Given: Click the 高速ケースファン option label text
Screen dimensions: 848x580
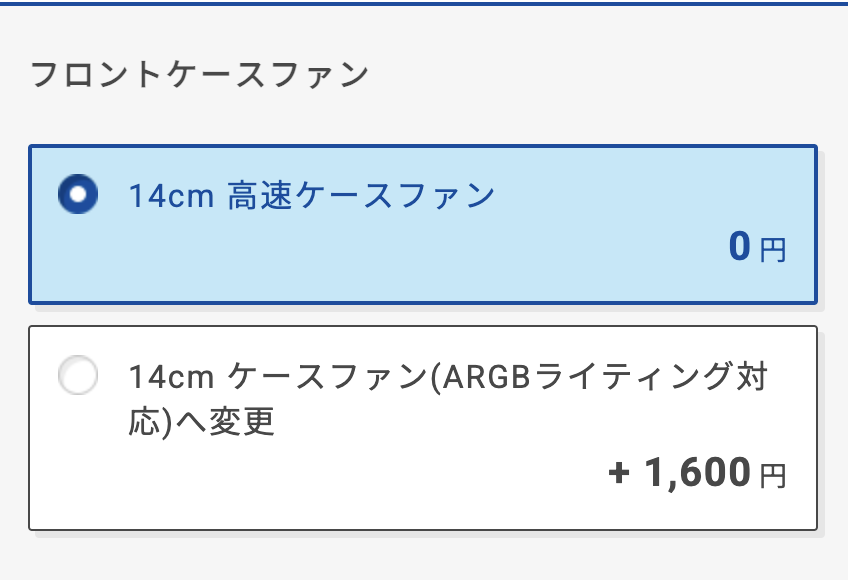Looking at the screenshot, I should [360, 195].
